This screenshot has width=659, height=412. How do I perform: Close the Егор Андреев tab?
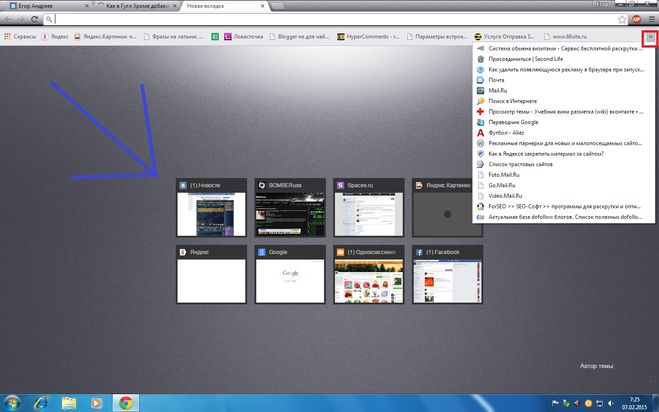pyautogui.click(x=87, y=6)
